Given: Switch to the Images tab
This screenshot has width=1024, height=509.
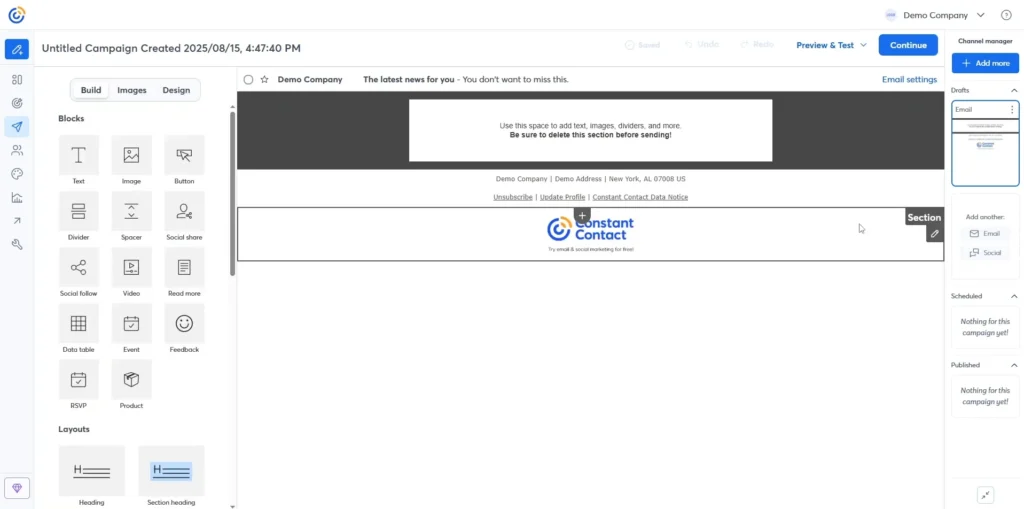Looking at the screenshot, I should click(132, 90).
